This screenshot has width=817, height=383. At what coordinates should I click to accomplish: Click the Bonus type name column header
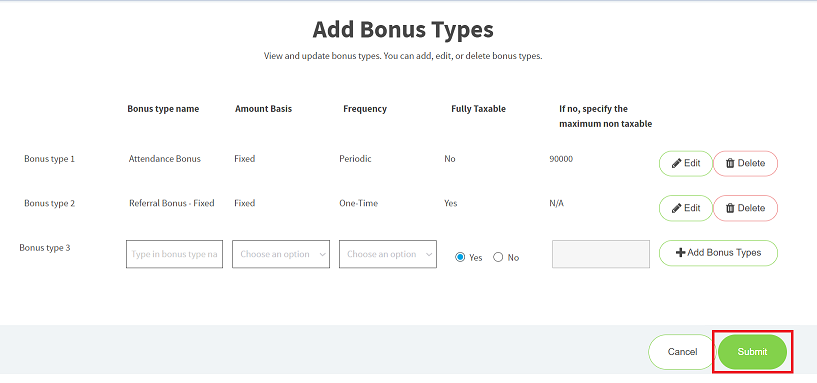[163, 109]
